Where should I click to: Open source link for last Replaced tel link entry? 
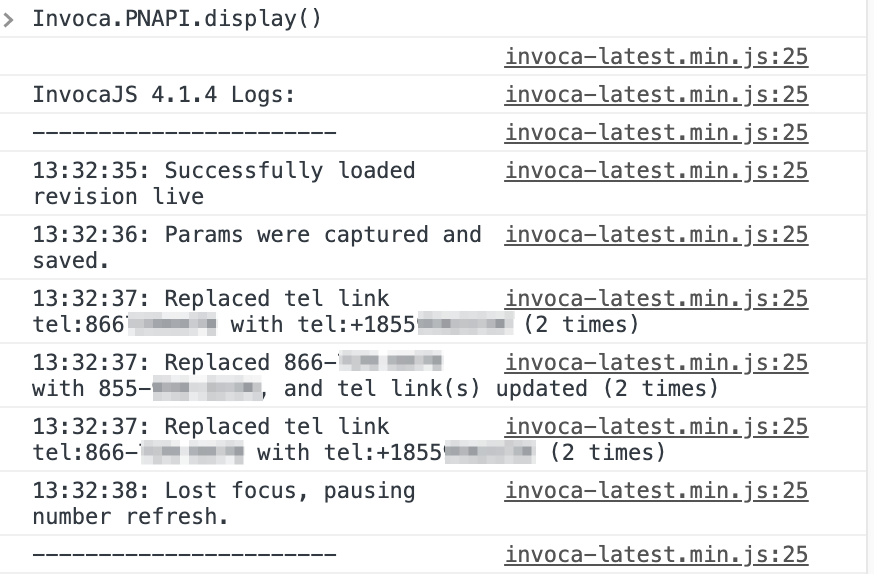(x=656, y=427)
